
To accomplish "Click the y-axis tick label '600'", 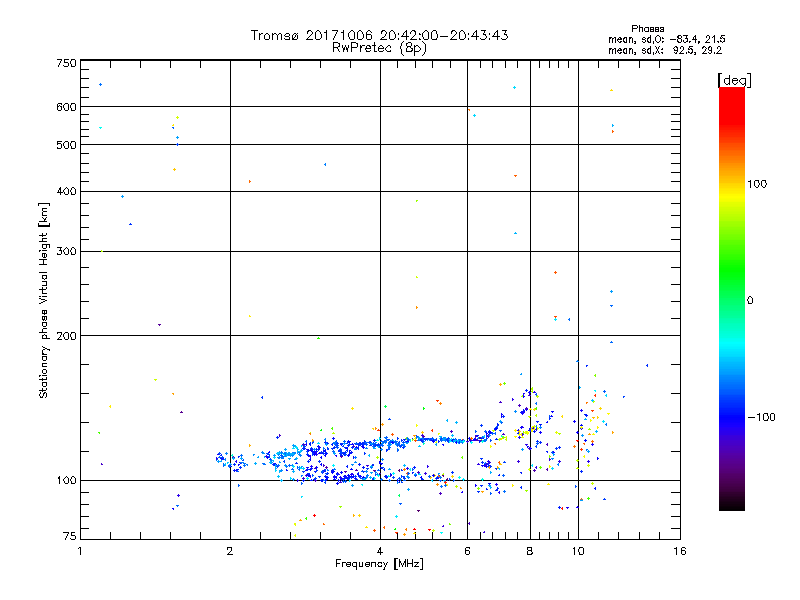I will [66, 107].
